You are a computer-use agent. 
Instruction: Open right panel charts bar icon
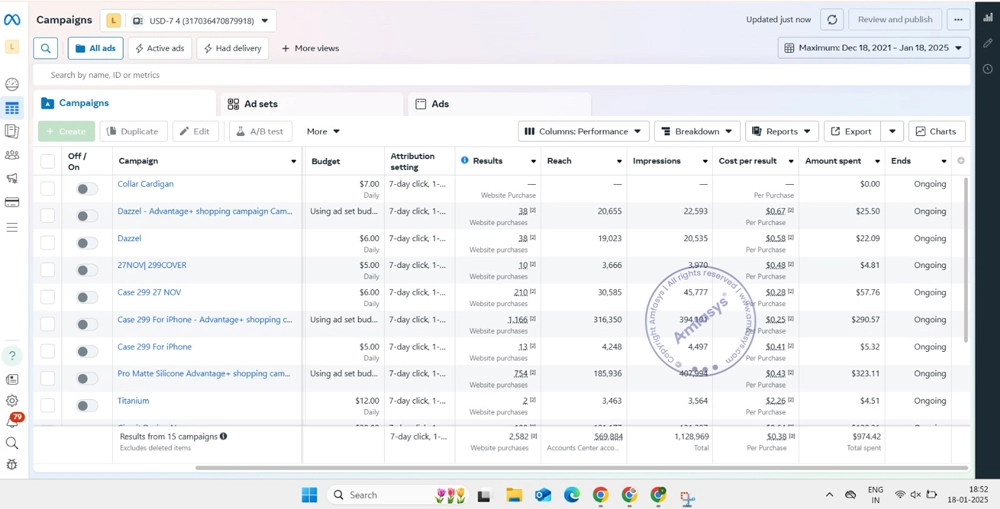tap(988, 18)
